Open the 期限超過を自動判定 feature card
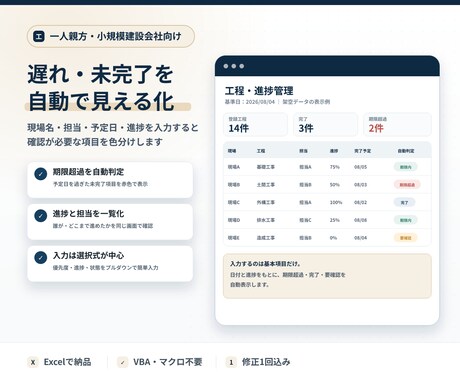 pyautogui.click(x=110, y=180)
